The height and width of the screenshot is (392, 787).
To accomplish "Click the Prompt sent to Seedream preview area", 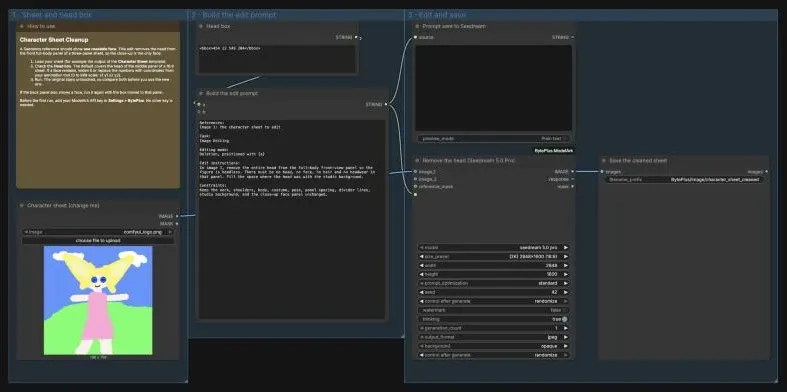I will click(x=493, y=88).
